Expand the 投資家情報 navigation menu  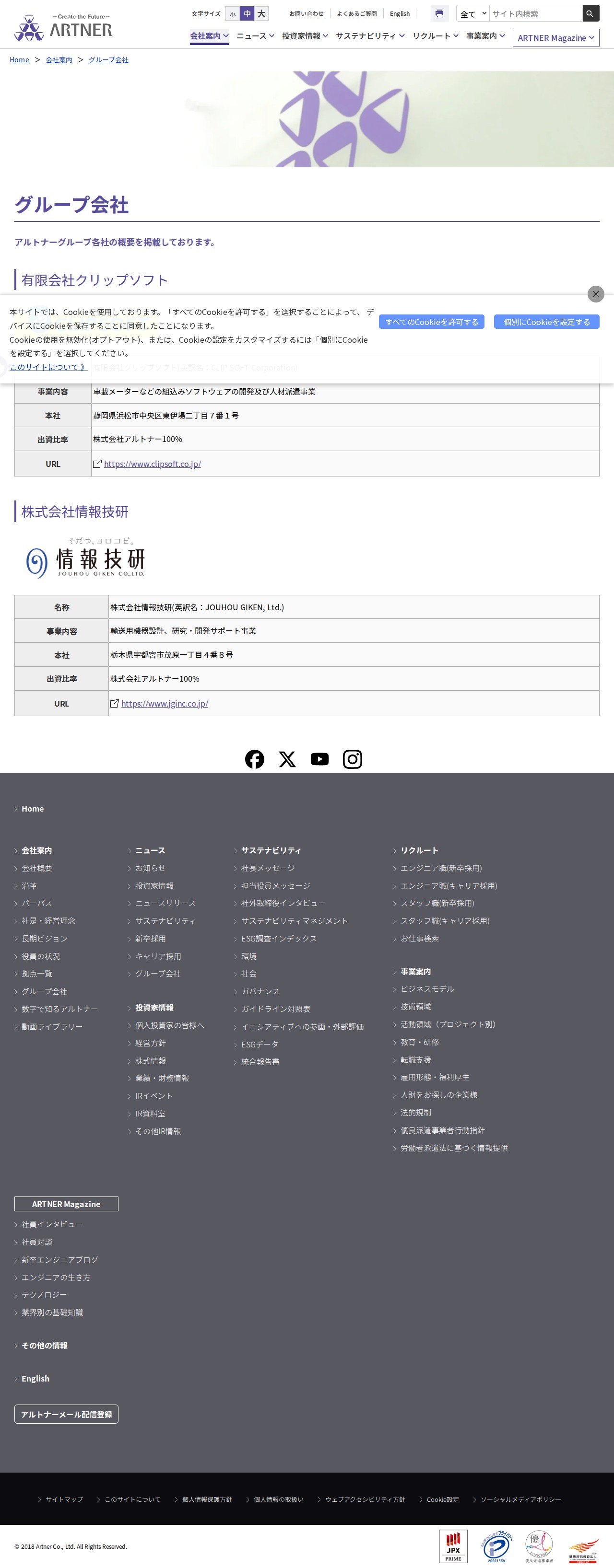pyautogui.click(x=305, y=36)
